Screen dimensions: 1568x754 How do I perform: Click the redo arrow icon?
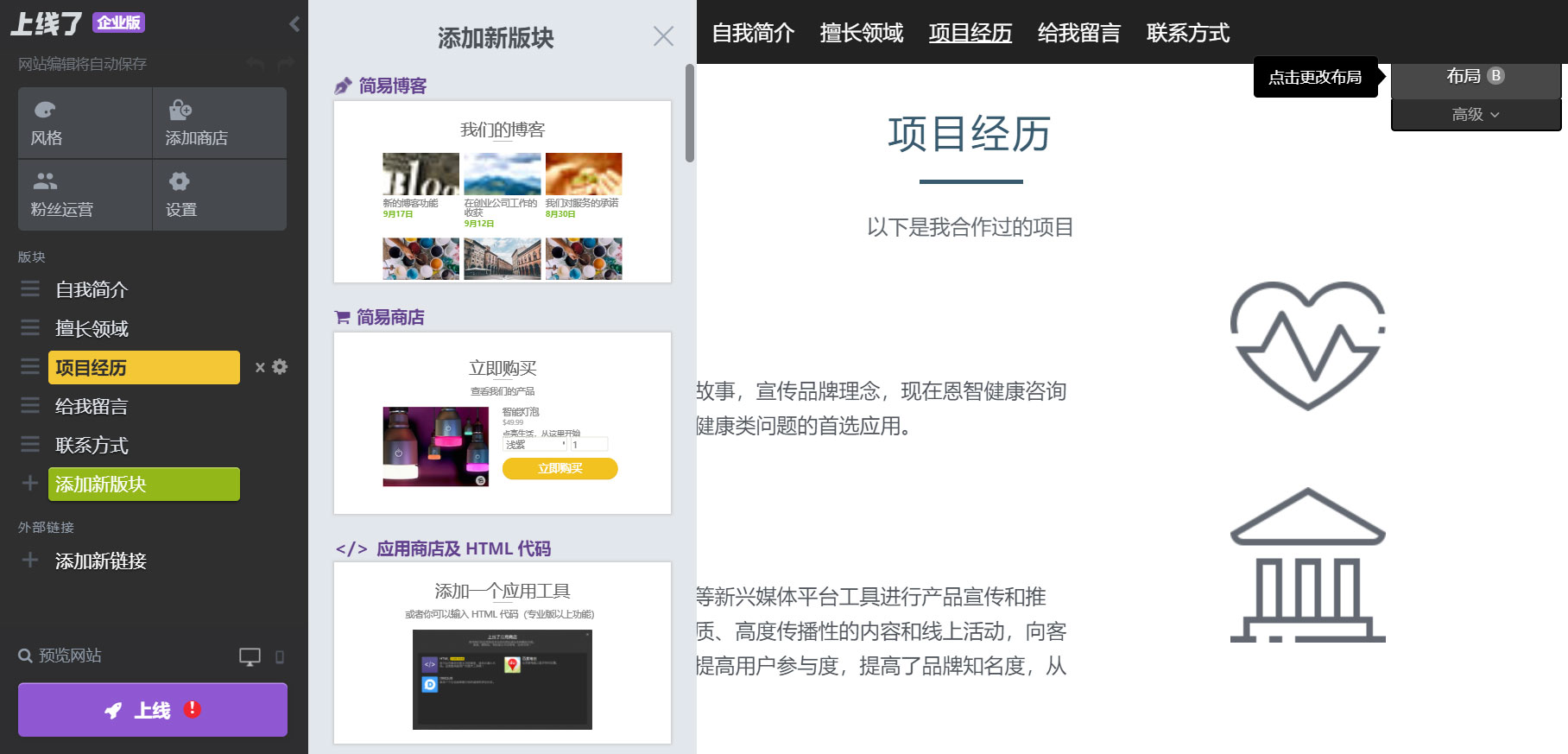(286, 64)
